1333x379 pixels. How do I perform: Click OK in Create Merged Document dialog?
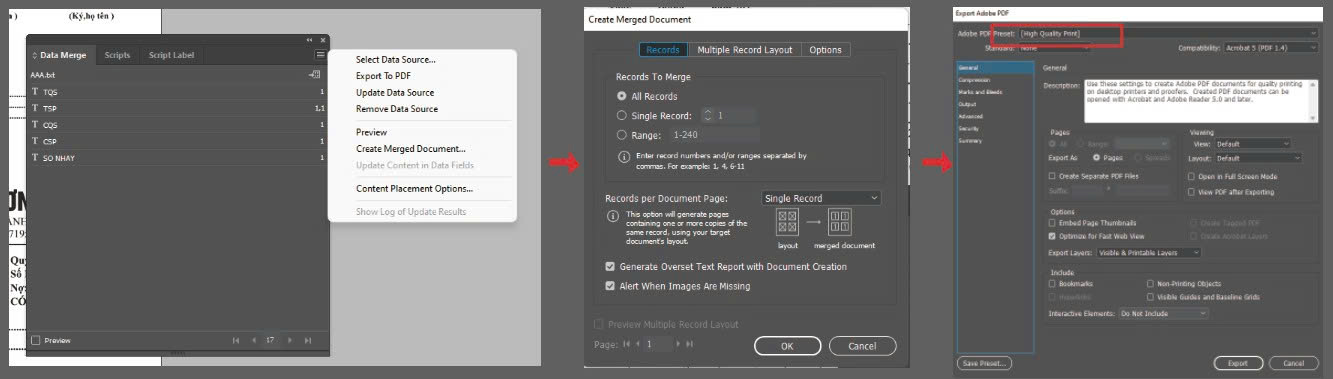pyautogui.click(x=787, y=346)
